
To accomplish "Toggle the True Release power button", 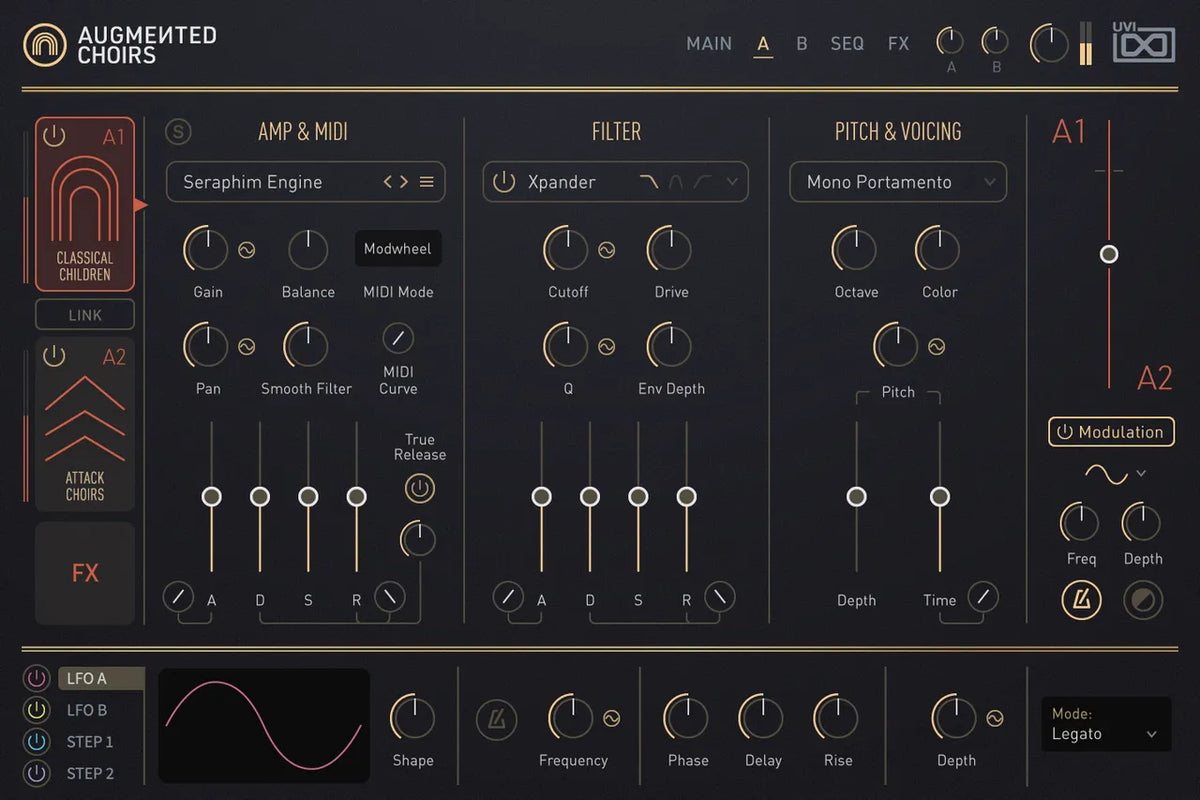I will click(420, 489).
